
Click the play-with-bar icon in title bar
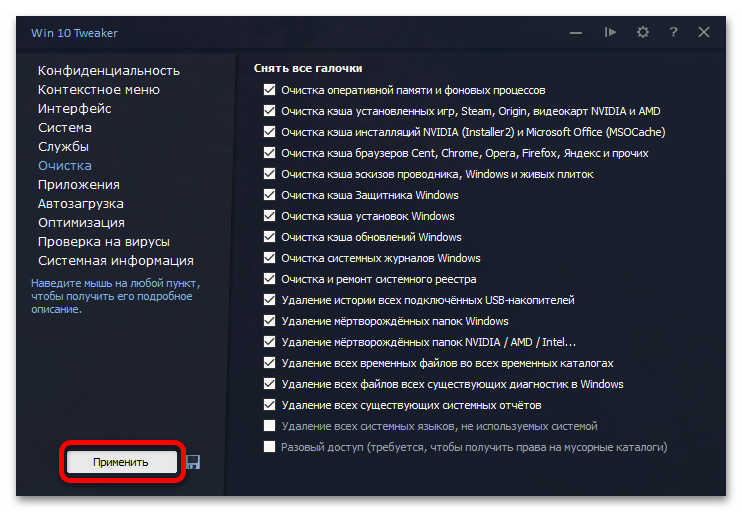[610, 32]
